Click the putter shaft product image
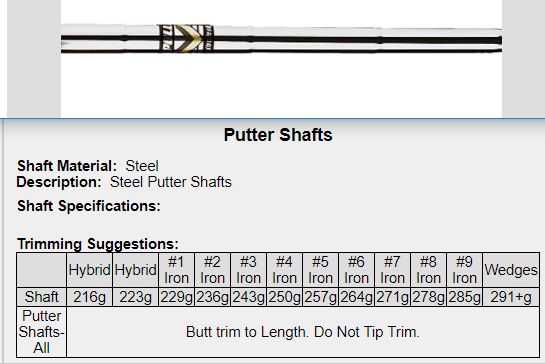Image resolution: width=545 pixels, height=364 pixels. 281,39
